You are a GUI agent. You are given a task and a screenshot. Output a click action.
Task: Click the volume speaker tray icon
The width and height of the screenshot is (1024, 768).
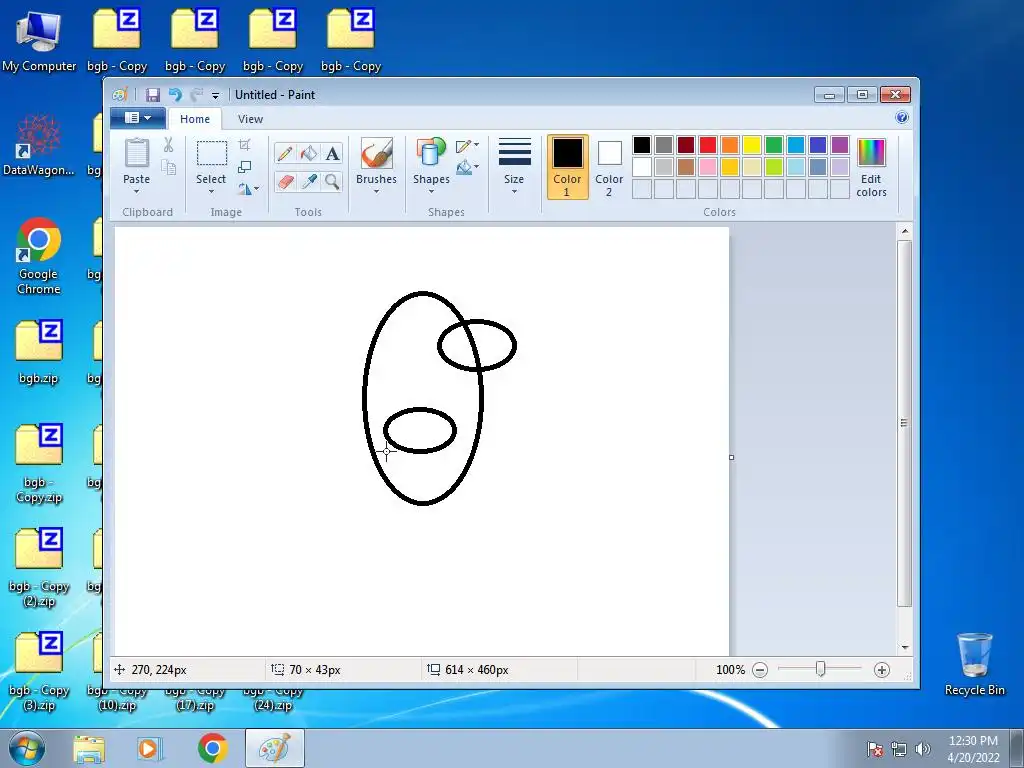point(923,749)
